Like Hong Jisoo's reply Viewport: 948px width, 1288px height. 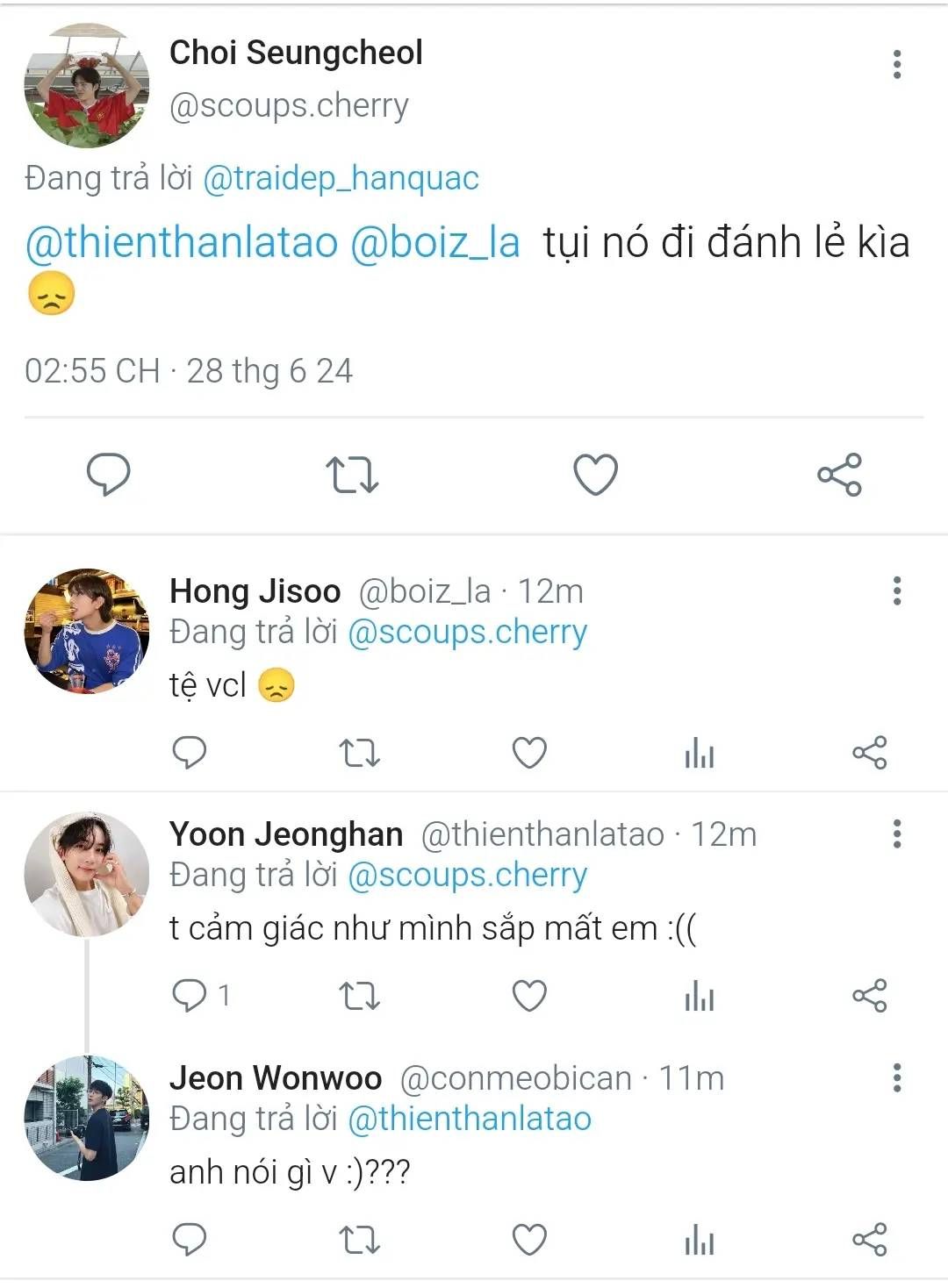pyautogui.click(x=529, y=753)
